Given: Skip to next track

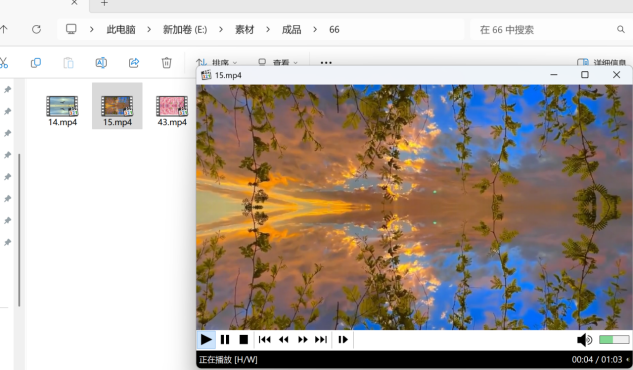Looking at the screenshot, I should pyautogui.click(x=321, y=340).
